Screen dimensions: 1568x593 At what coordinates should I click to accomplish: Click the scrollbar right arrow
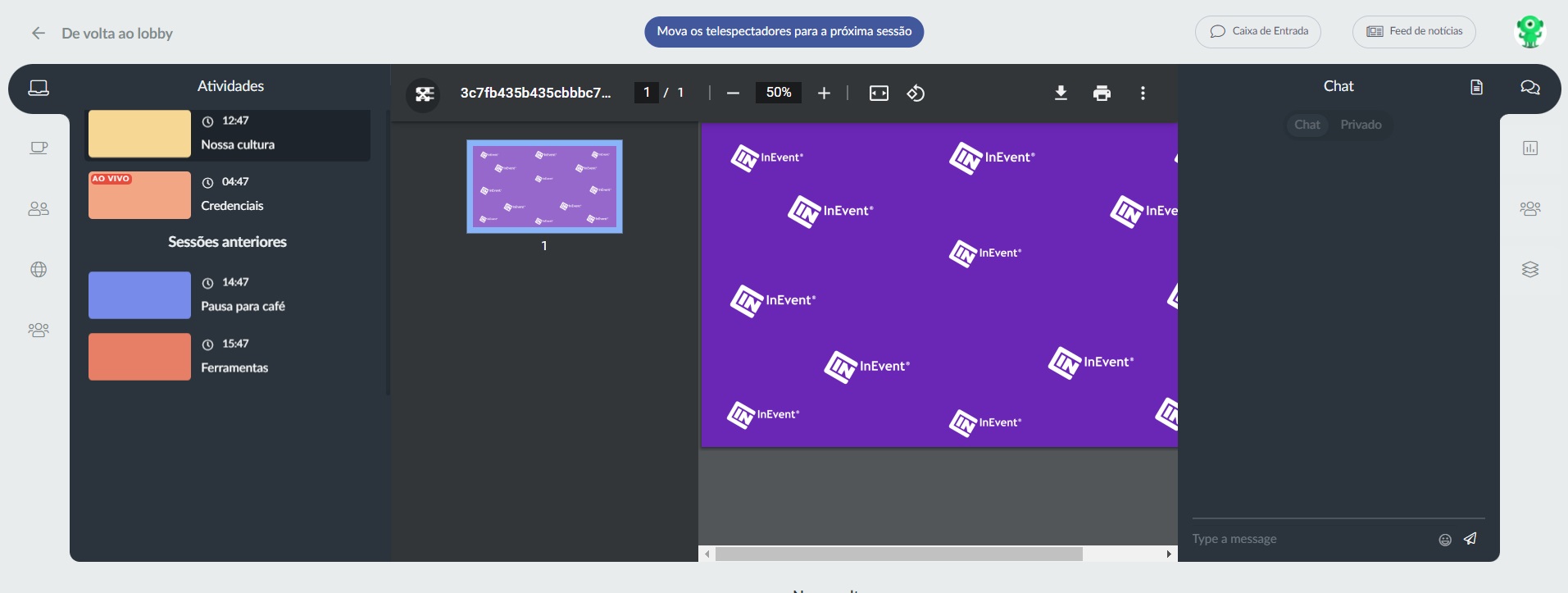point(1169,554)
